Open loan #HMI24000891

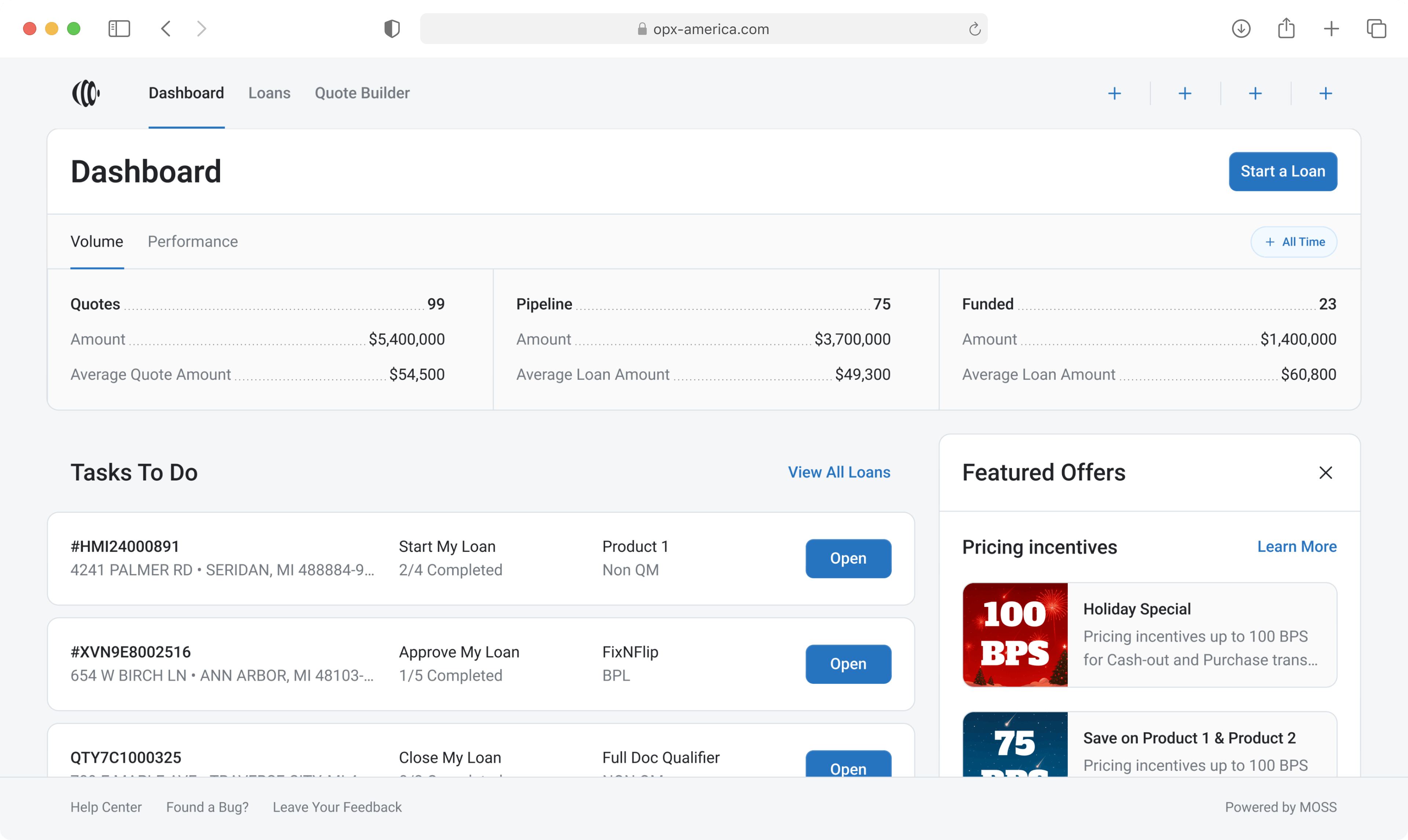click(847, 558)
